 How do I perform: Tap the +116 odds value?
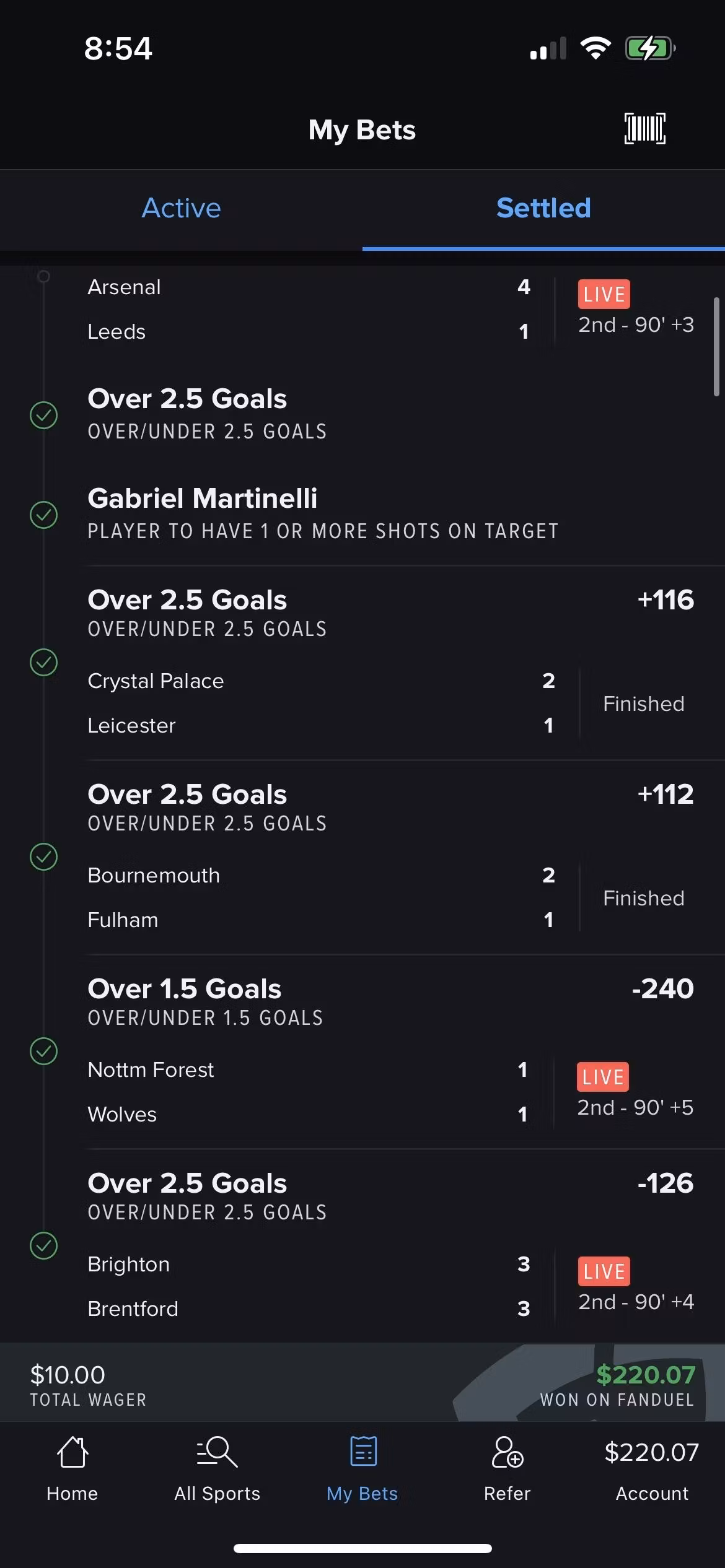pyautogui.click(x=666, y=600)
